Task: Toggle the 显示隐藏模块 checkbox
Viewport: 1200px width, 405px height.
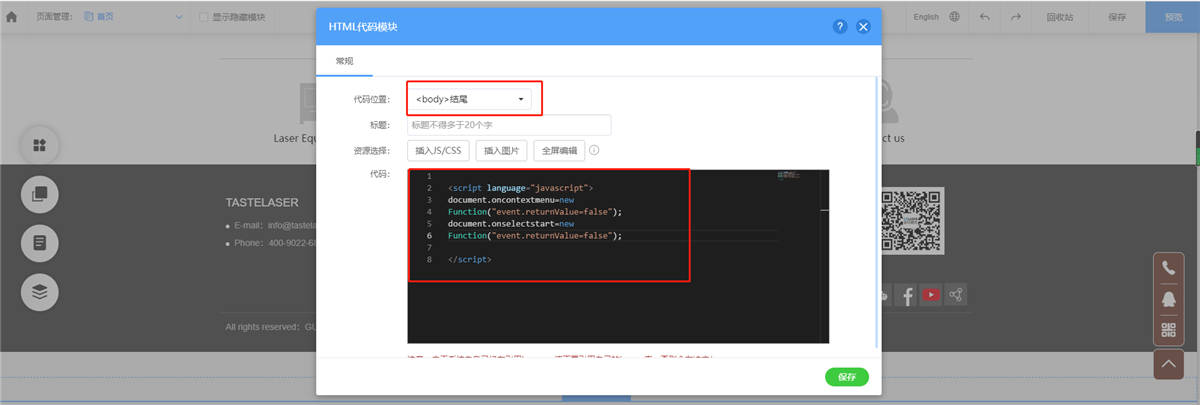Action: click(204, 17)
